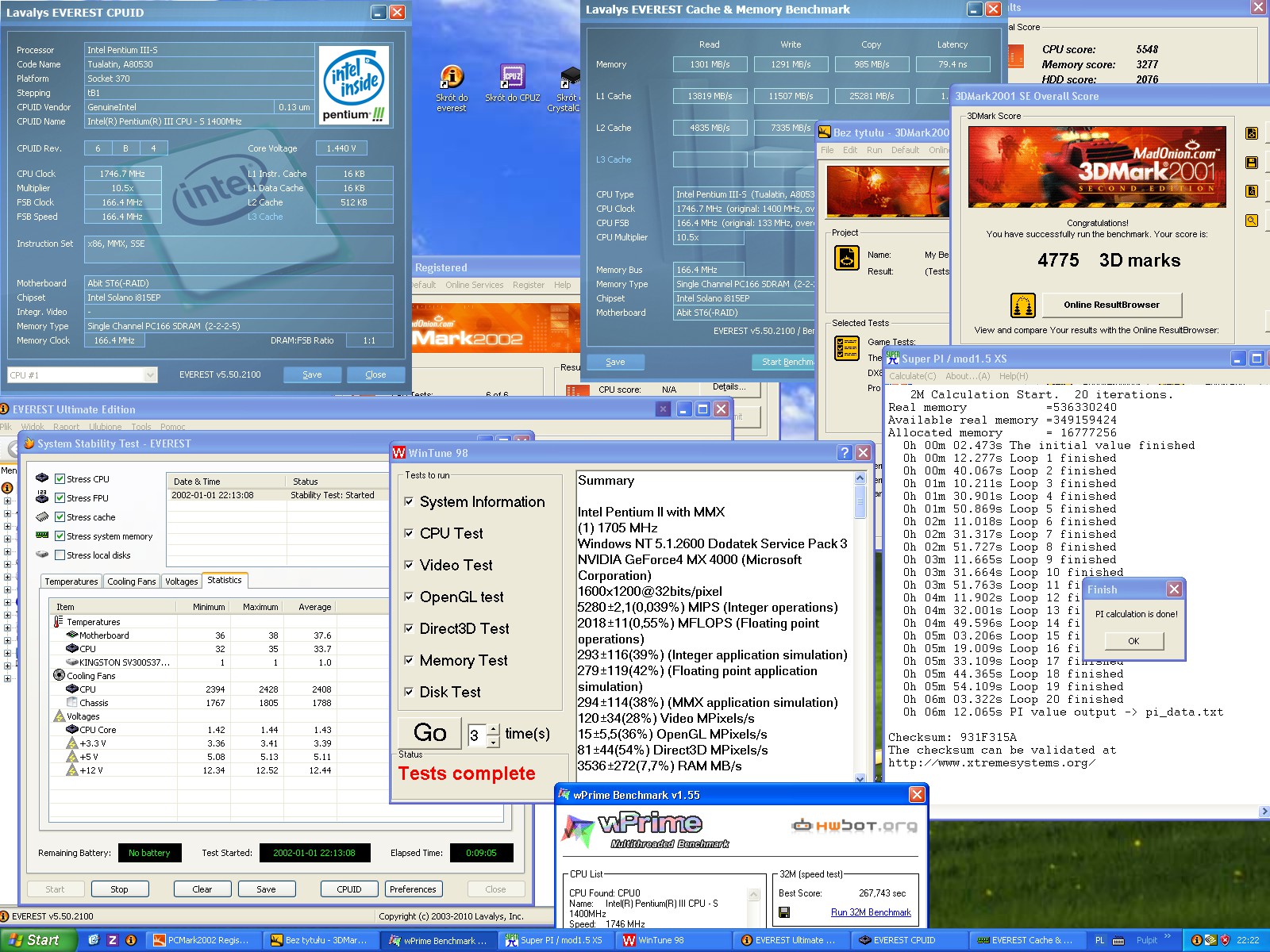Click the wPrime title bar icon
The image size is (1270, 952).
(x=564, y=795)
